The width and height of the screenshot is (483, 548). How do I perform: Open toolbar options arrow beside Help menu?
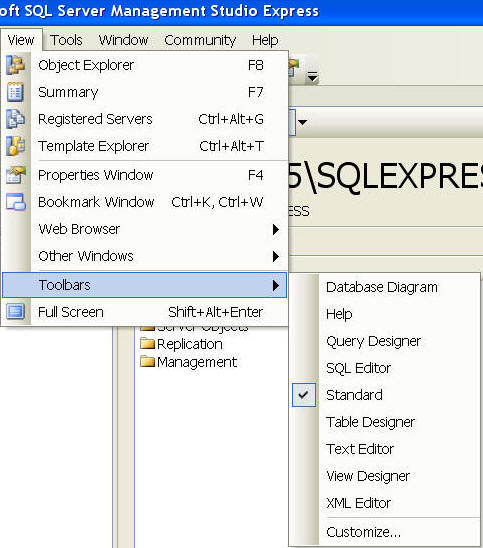(x=312, y=77)
